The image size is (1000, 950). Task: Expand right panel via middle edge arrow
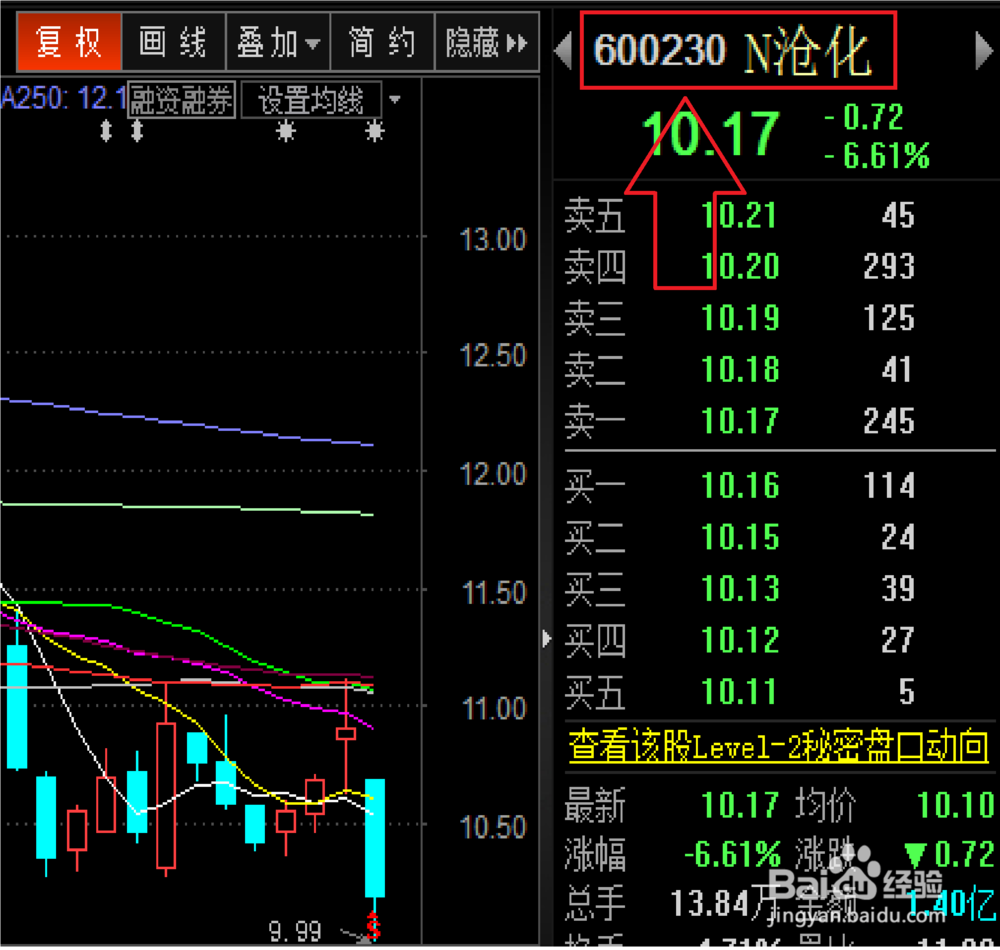pos(546,637)
